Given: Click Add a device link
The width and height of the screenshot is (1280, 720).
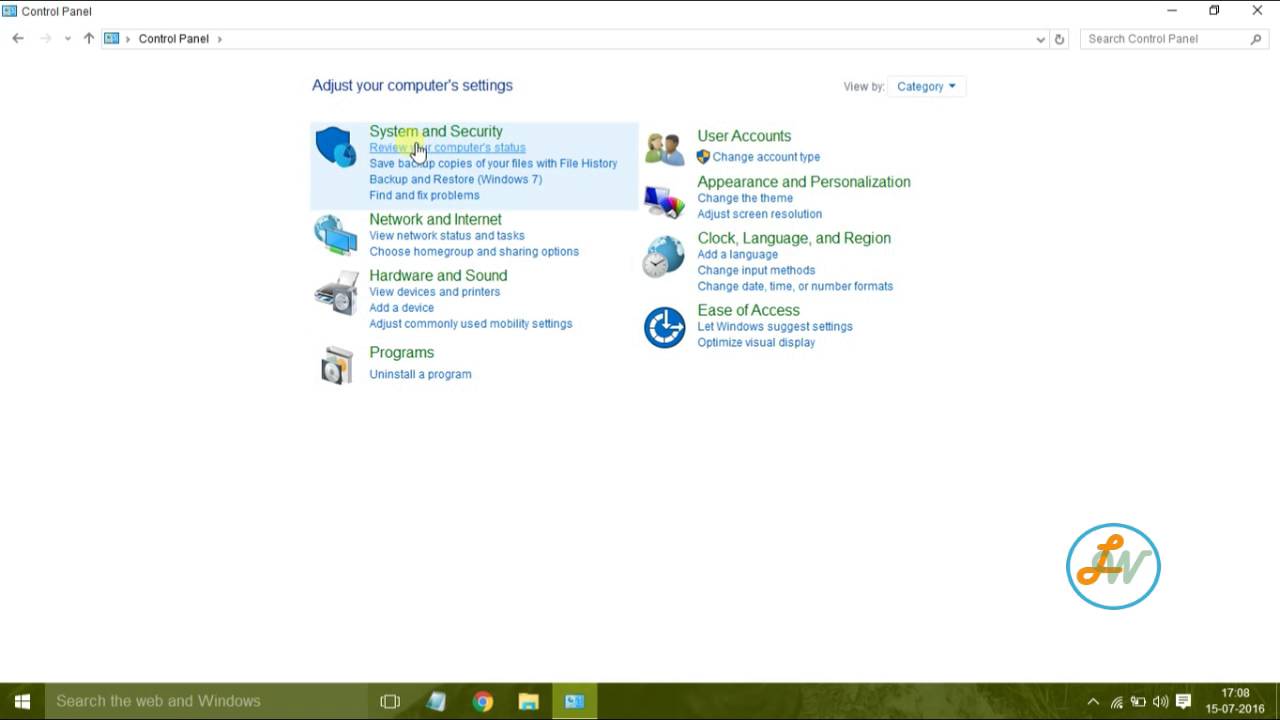Looking at the screenshot, I should click(x=401, y=308).
